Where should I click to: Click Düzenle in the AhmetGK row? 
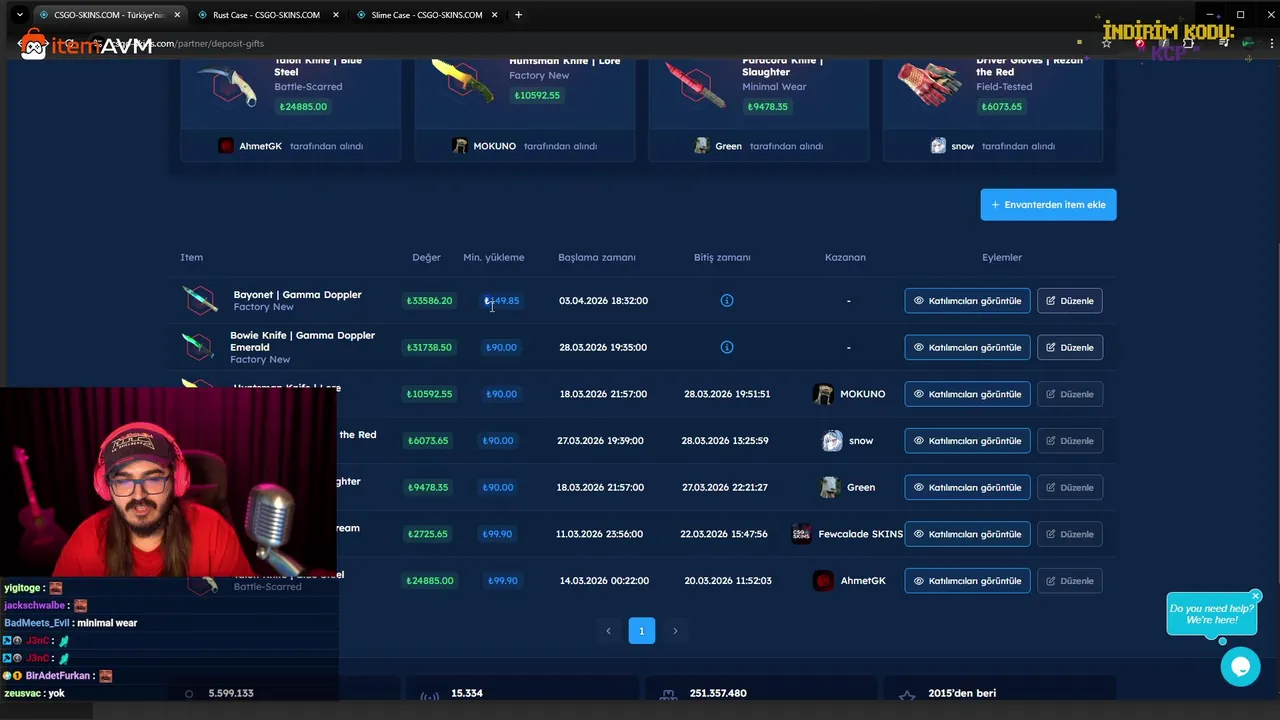coord(1069,580)
